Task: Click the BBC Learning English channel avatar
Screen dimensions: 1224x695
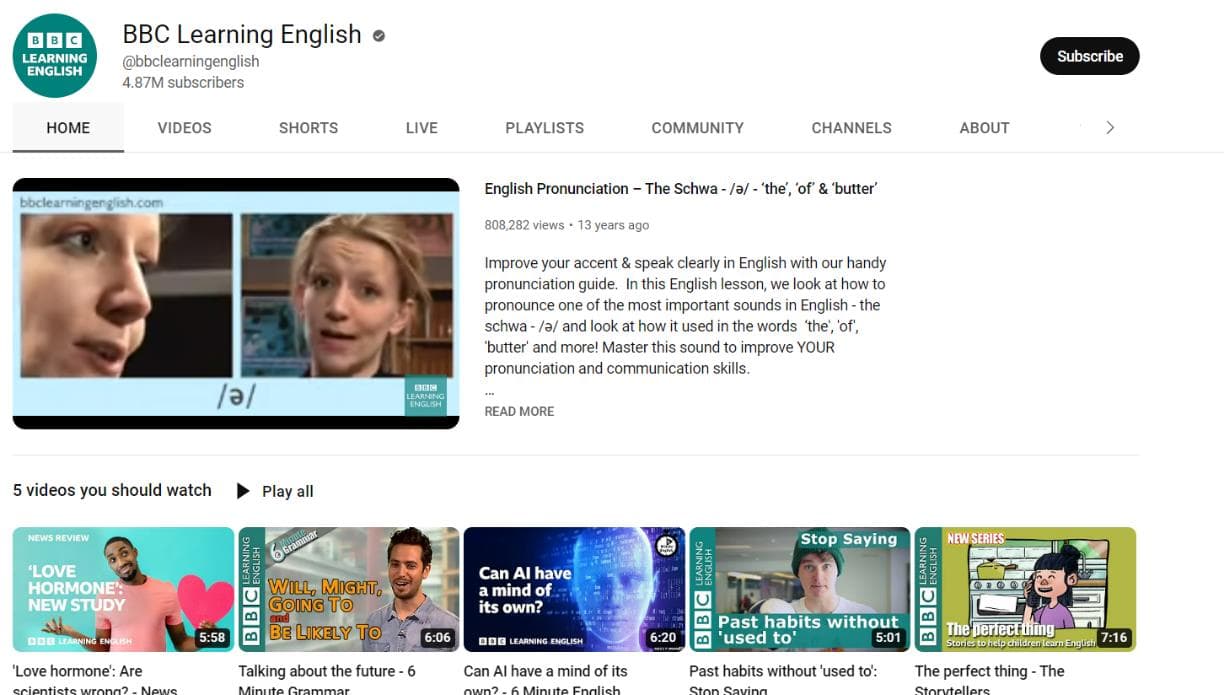Action: (55, 56)
